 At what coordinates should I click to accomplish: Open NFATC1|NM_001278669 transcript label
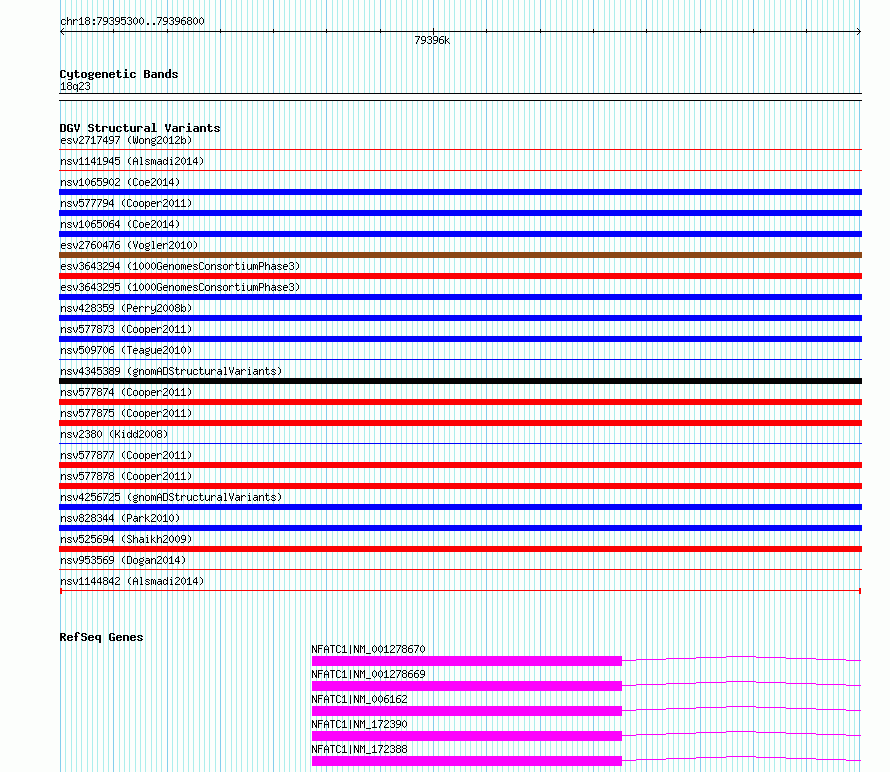coord(368,674)
